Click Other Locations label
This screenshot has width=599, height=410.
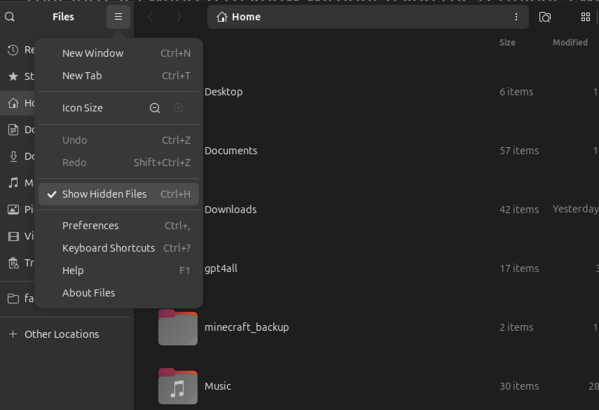pyautogui.click(x=62, y=334)
